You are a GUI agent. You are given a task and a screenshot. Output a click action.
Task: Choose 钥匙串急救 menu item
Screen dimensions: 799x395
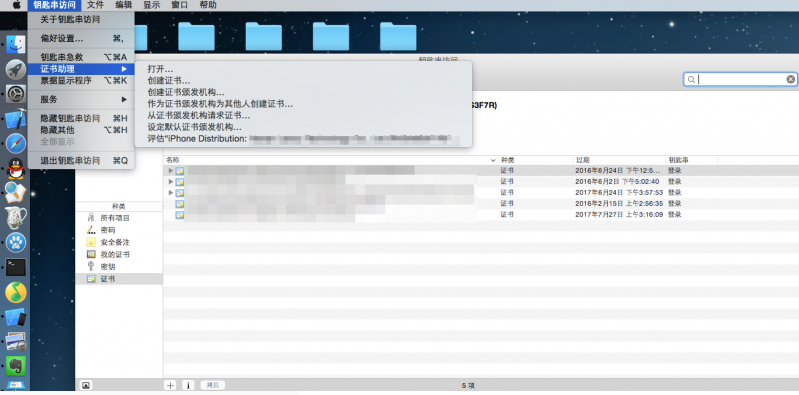(x=81, y=57)
